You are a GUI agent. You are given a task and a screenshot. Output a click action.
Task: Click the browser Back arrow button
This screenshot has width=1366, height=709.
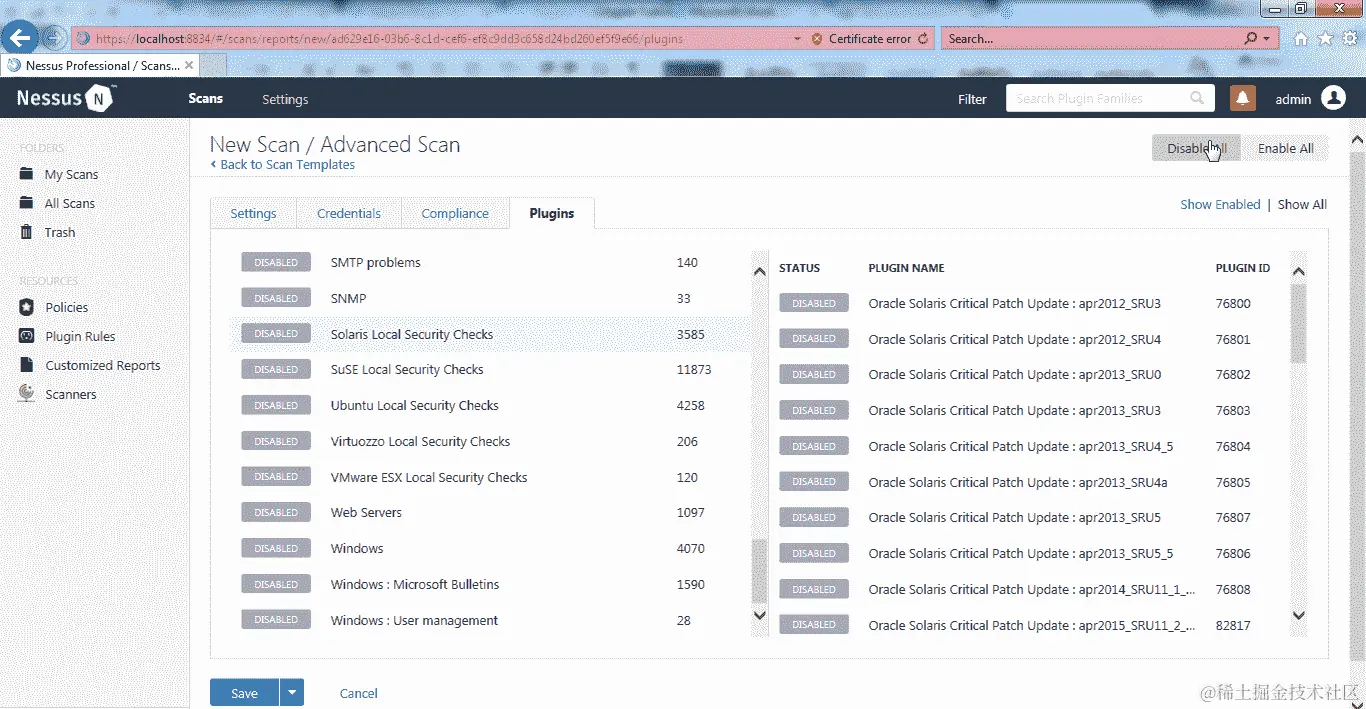[21, 38]
